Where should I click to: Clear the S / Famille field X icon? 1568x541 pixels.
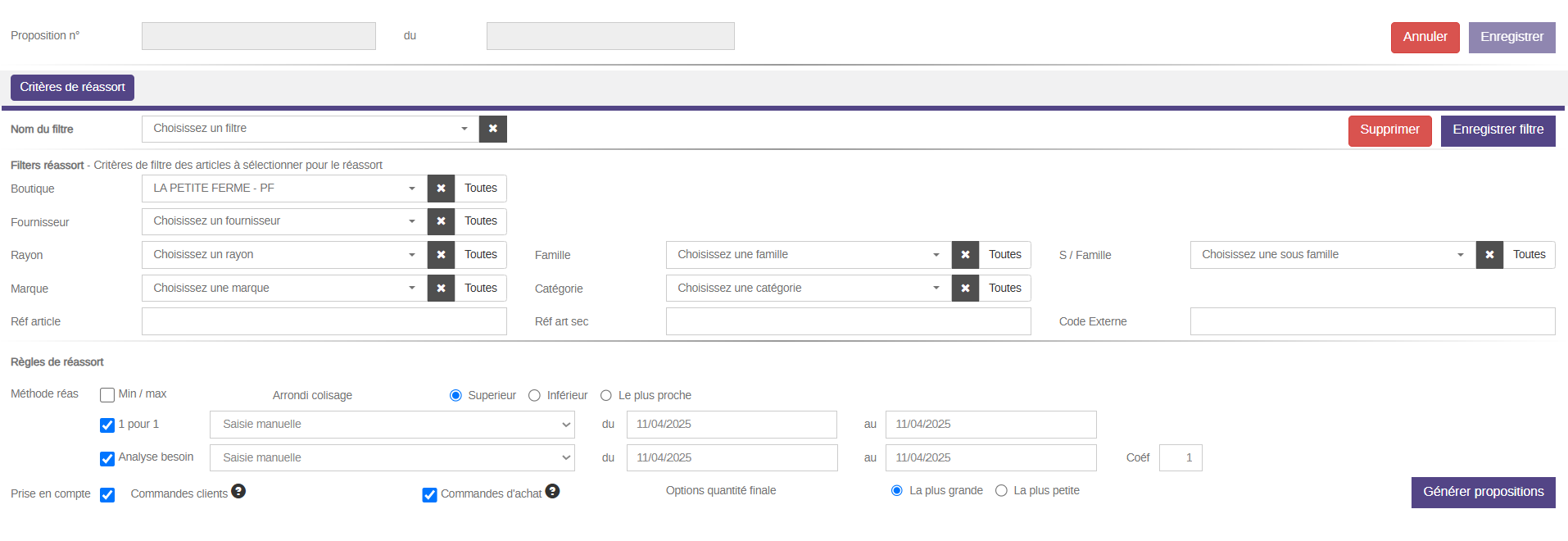[x=1489, y=255]
